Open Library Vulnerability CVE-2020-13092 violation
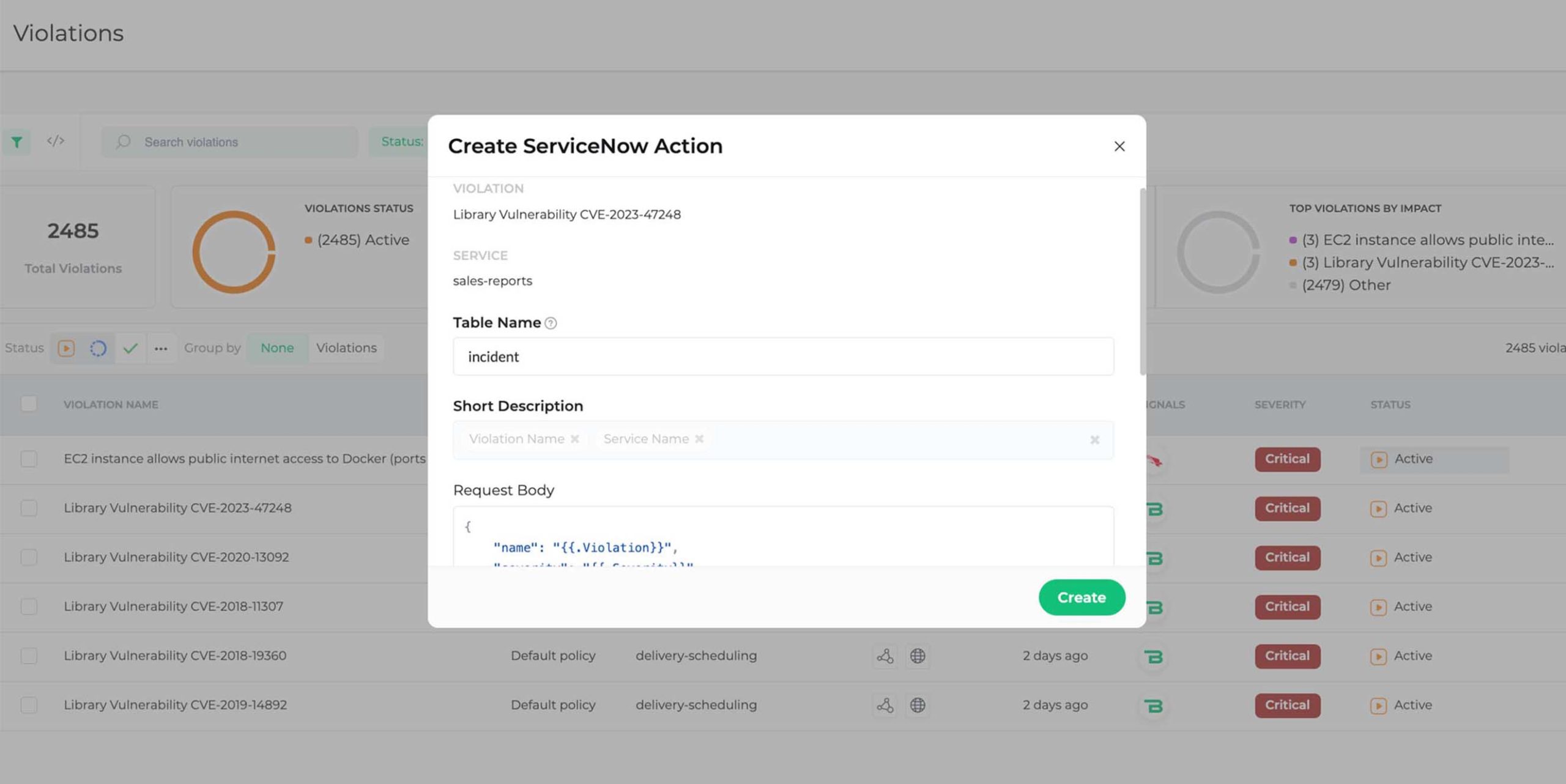1566x784 pixels. point(176,557)
